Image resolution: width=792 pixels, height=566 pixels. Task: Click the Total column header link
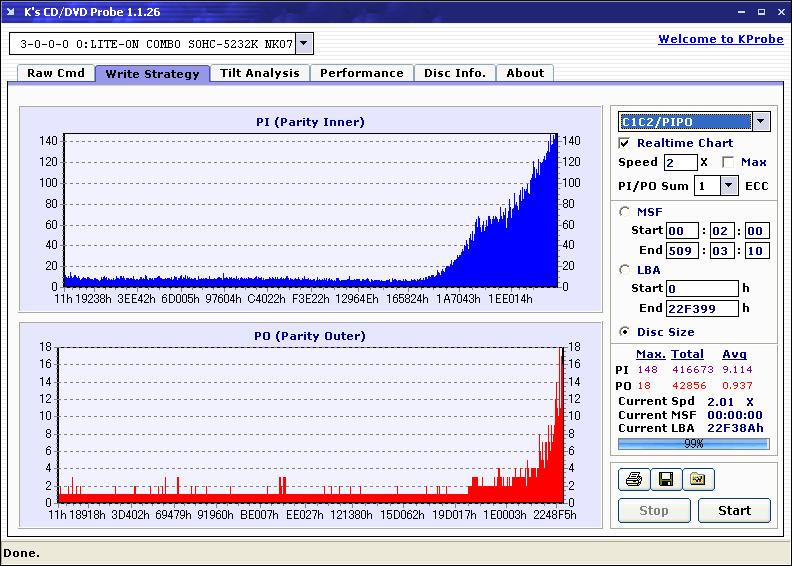687,354
